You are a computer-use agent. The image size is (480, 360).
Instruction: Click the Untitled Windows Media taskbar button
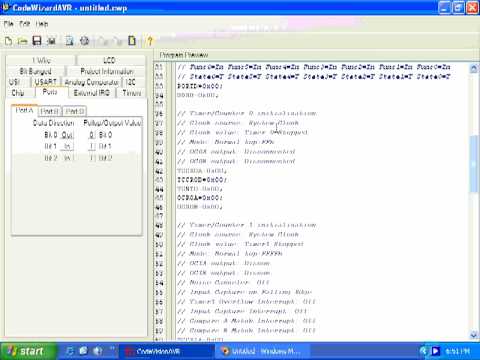[263, 351]
